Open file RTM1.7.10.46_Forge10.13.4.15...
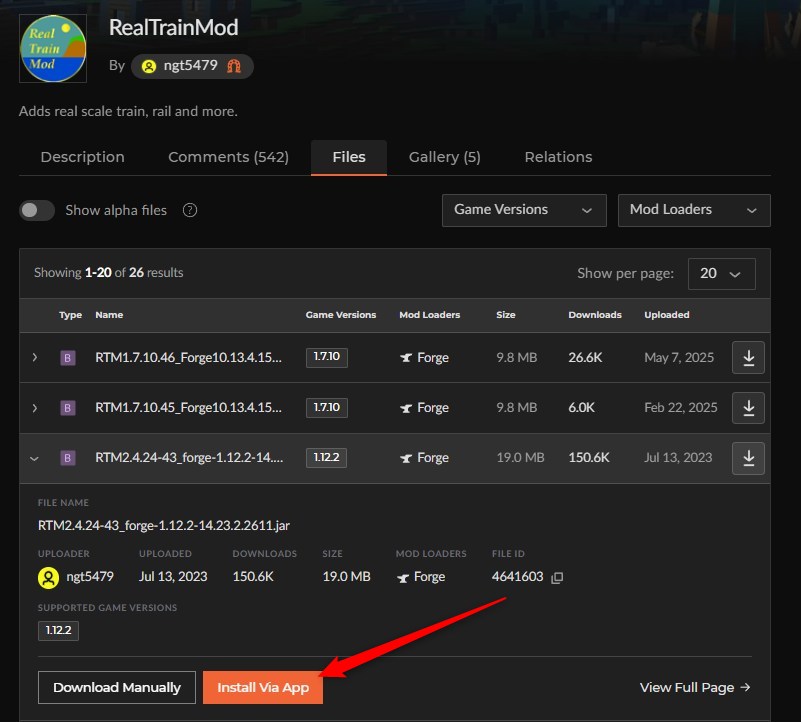 click(188, 357)
